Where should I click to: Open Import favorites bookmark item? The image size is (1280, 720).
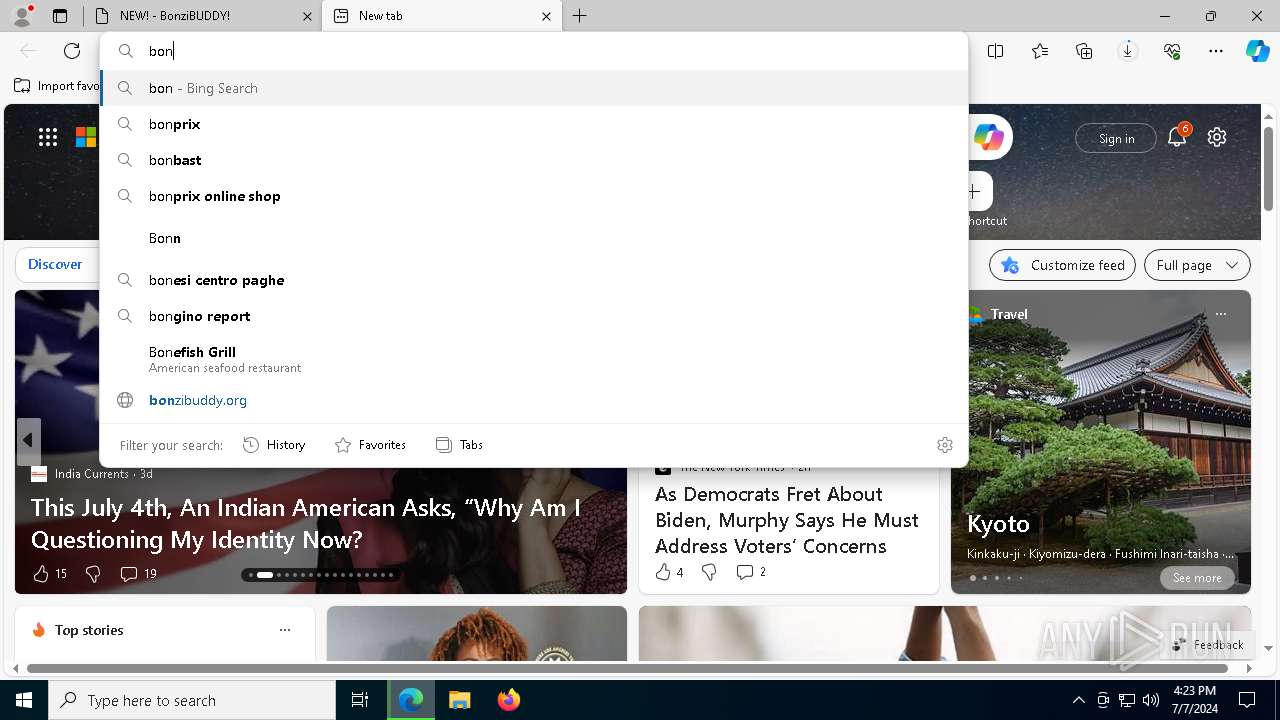click(x=57, y=86)
